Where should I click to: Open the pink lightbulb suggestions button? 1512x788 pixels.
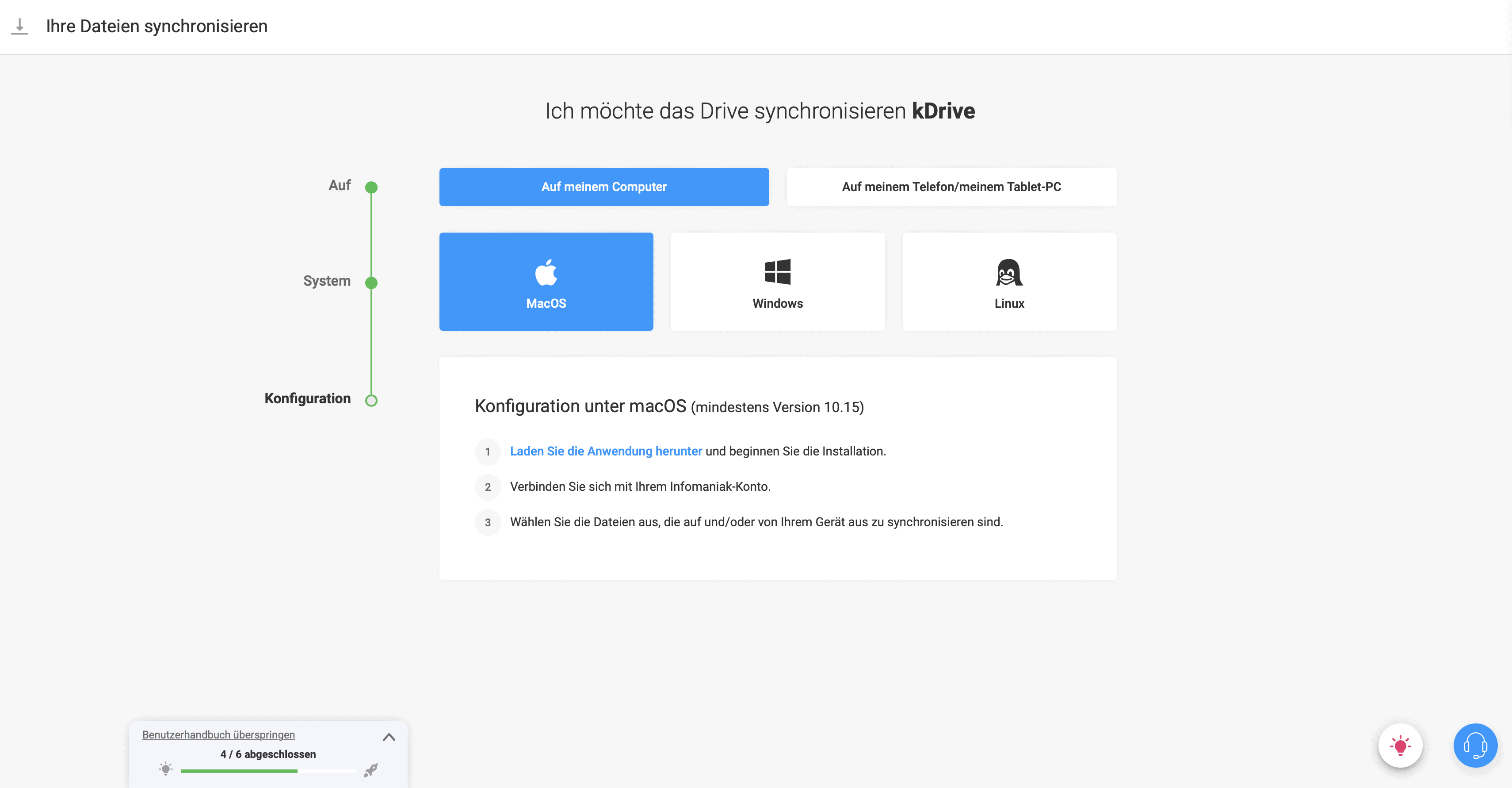click(1400, 745)
